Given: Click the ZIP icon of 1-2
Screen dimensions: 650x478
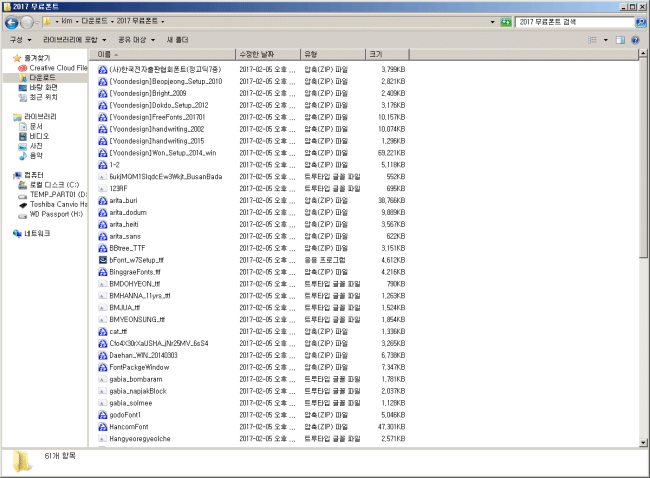Looking at the screenshot, I should click(x=102, y=165).
